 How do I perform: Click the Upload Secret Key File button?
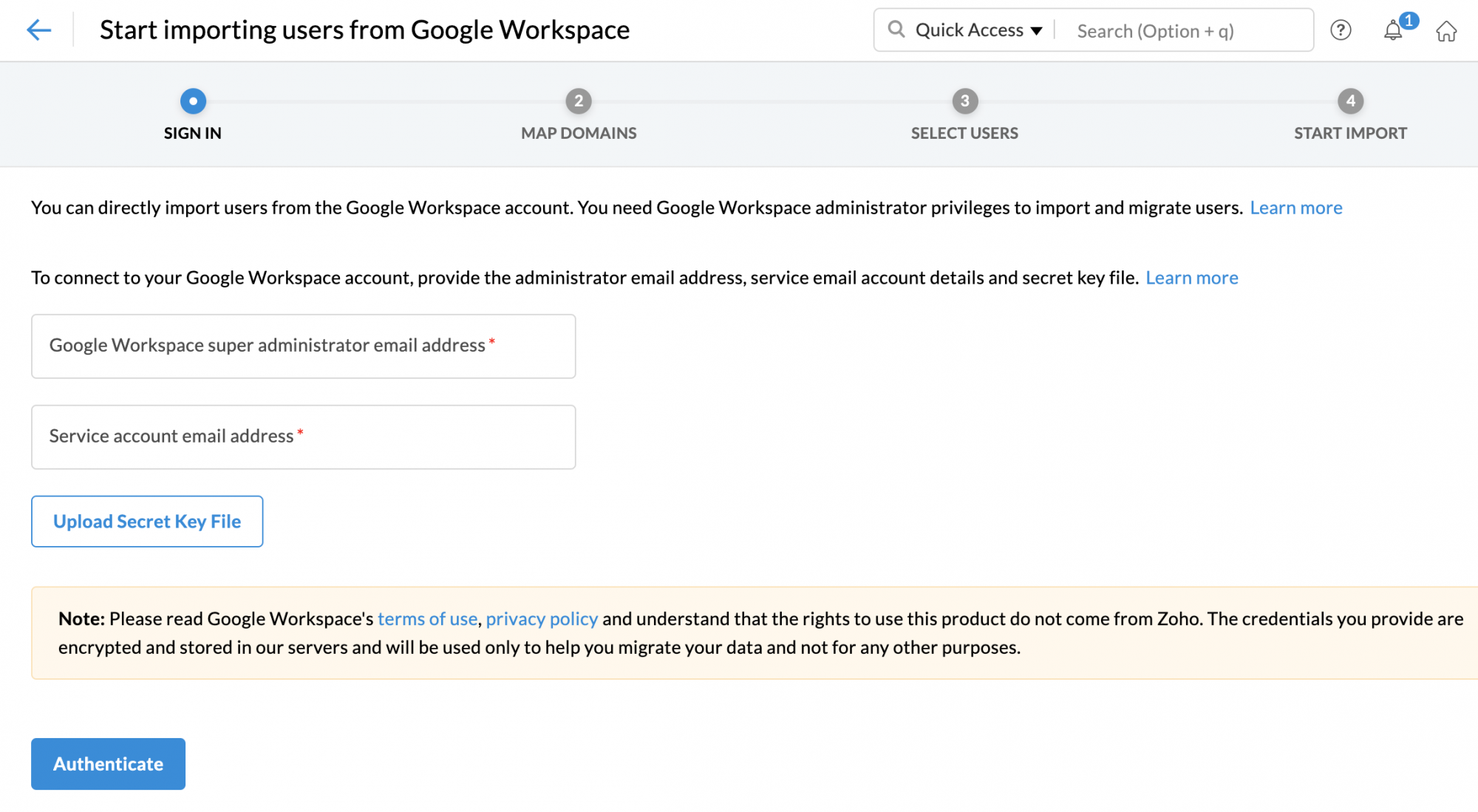click(x=147, y=521)
